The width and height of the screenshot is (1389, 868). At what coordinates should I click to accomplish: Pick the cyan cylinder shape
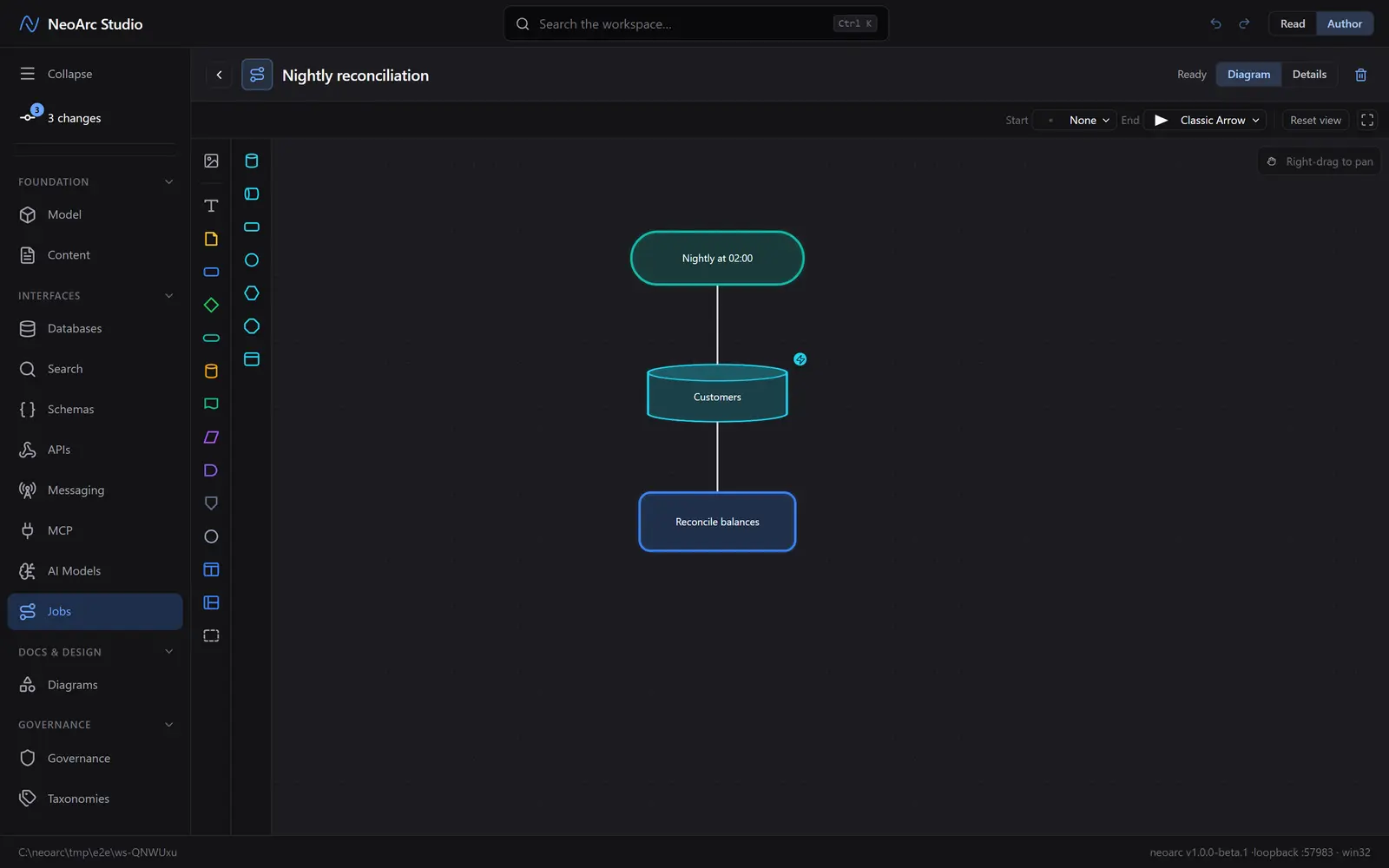coord(252,161)
